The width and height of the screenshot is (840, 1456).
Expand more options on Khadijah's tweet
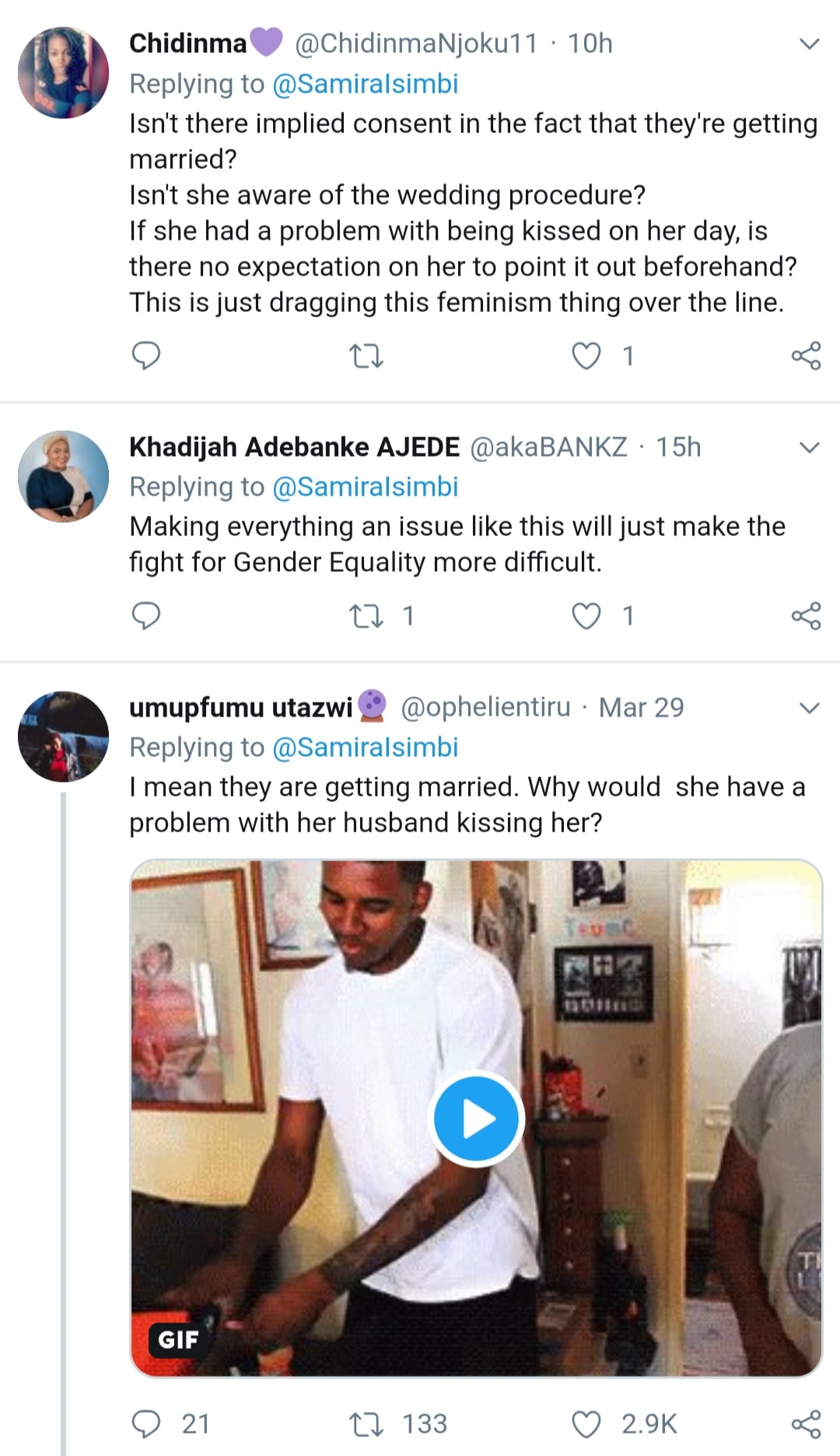(810, 448)
